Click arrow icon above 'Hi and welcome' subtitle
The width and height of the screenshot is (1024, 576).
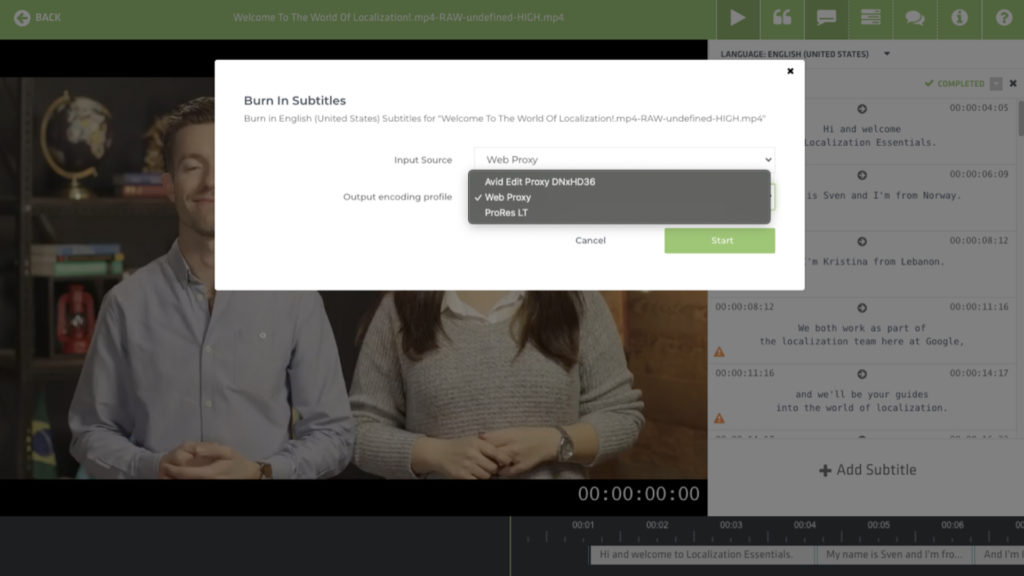[862, 108]
